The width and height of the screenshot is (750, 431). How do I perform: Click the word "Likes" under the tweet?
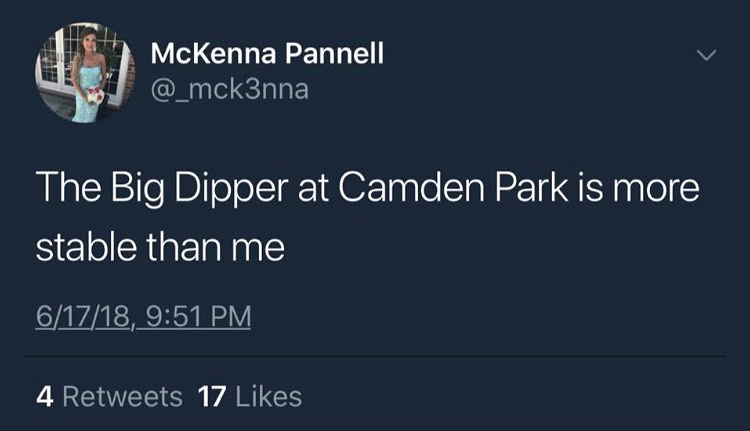[x=268, y=397]
